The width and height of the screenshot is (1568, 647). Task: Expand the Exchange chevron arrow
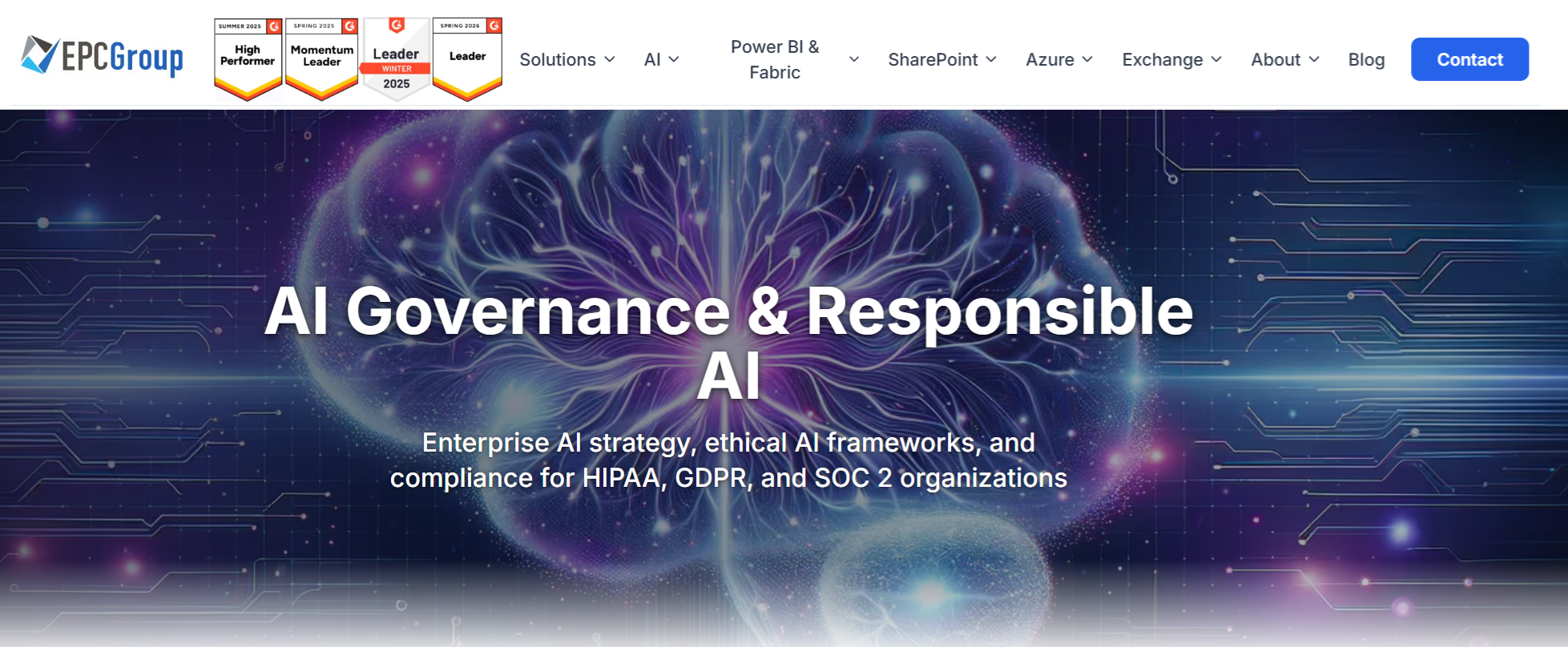pyautogui.click(x=1216, y=59)
